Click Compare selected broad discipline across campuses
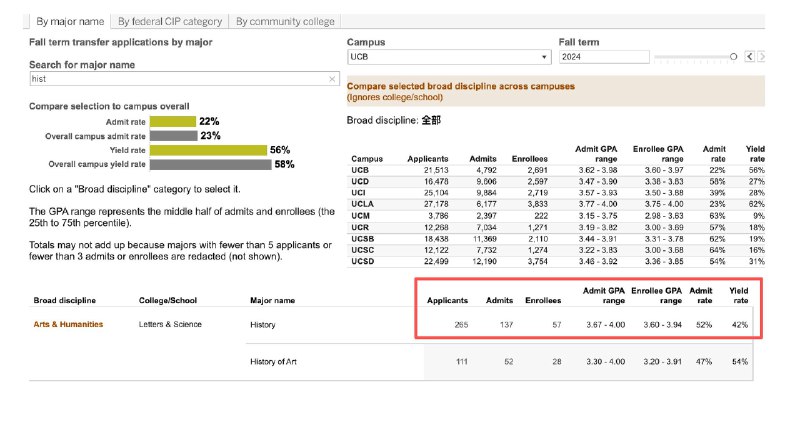The width and height of the screenshot is (800, 422). coord(461,86)
